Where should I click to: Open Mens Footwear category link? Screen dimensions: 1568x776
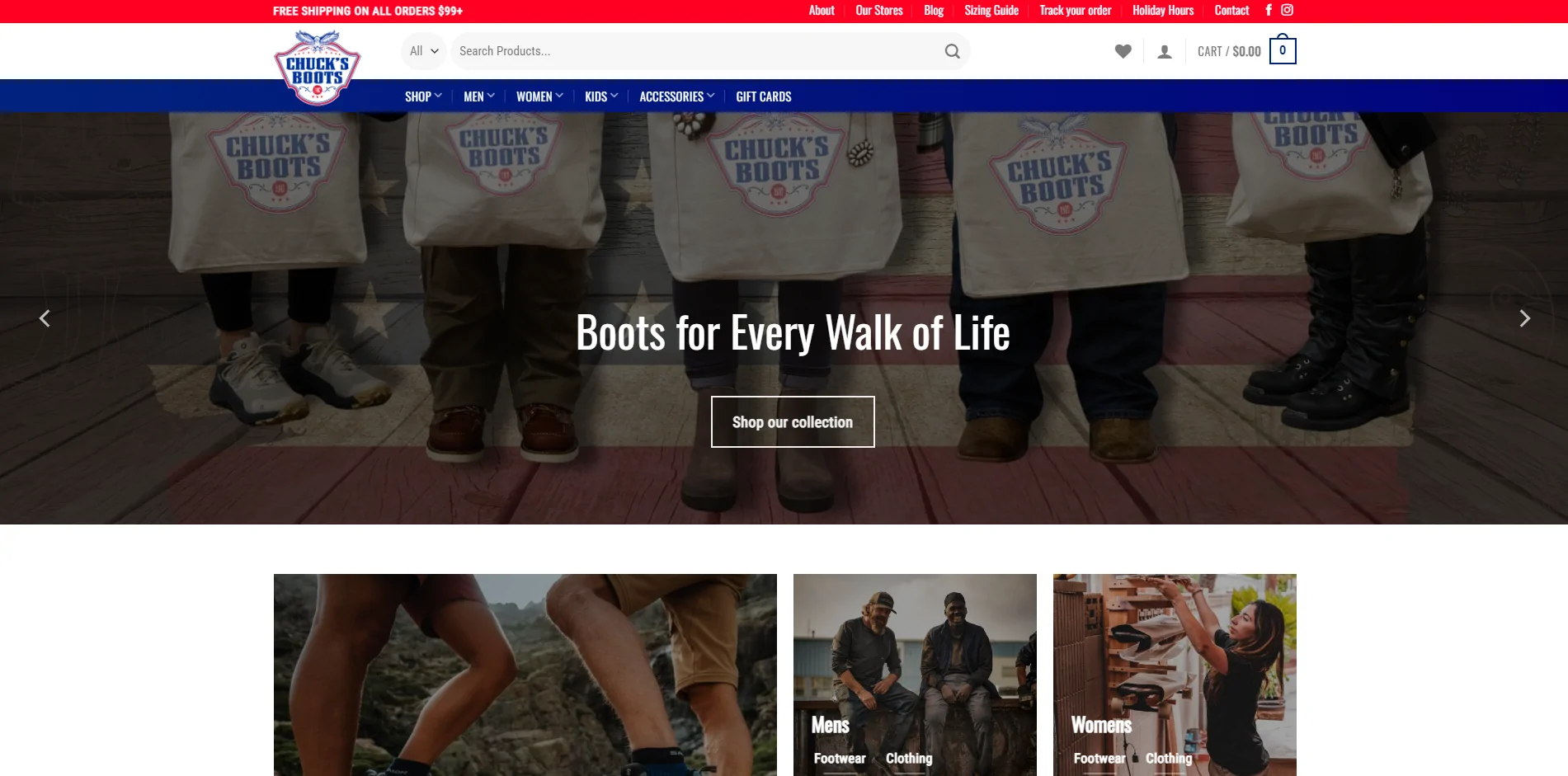point(839,759)
